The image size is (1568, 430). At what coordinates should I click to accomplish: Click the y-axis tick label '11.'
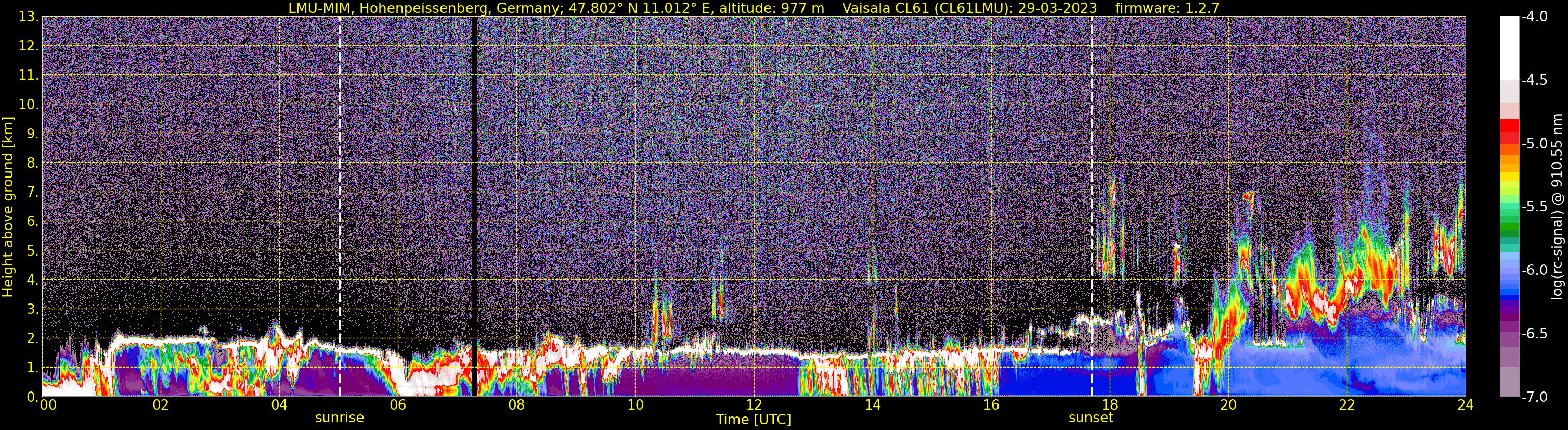[29, 75]
